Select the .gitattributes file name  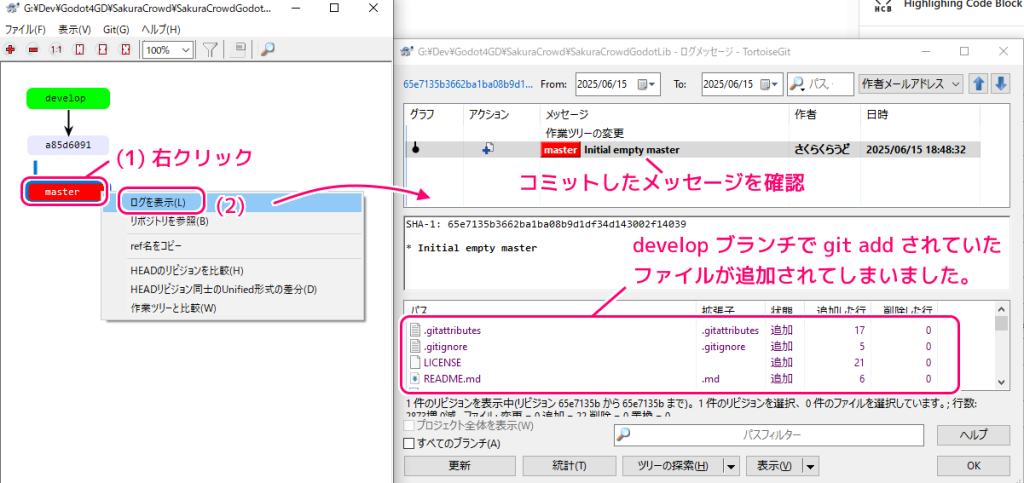pos(452,330)
